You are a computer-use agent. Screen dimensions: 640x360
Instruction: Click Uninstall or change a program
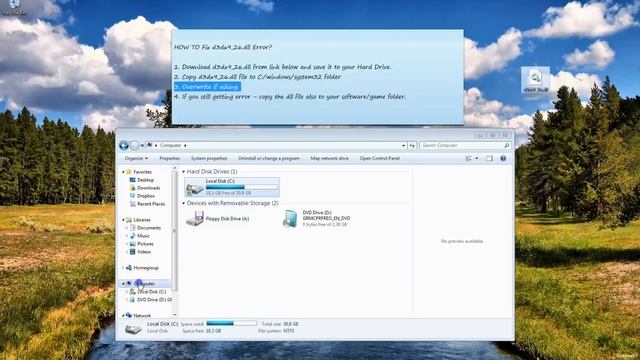(269, 158)
